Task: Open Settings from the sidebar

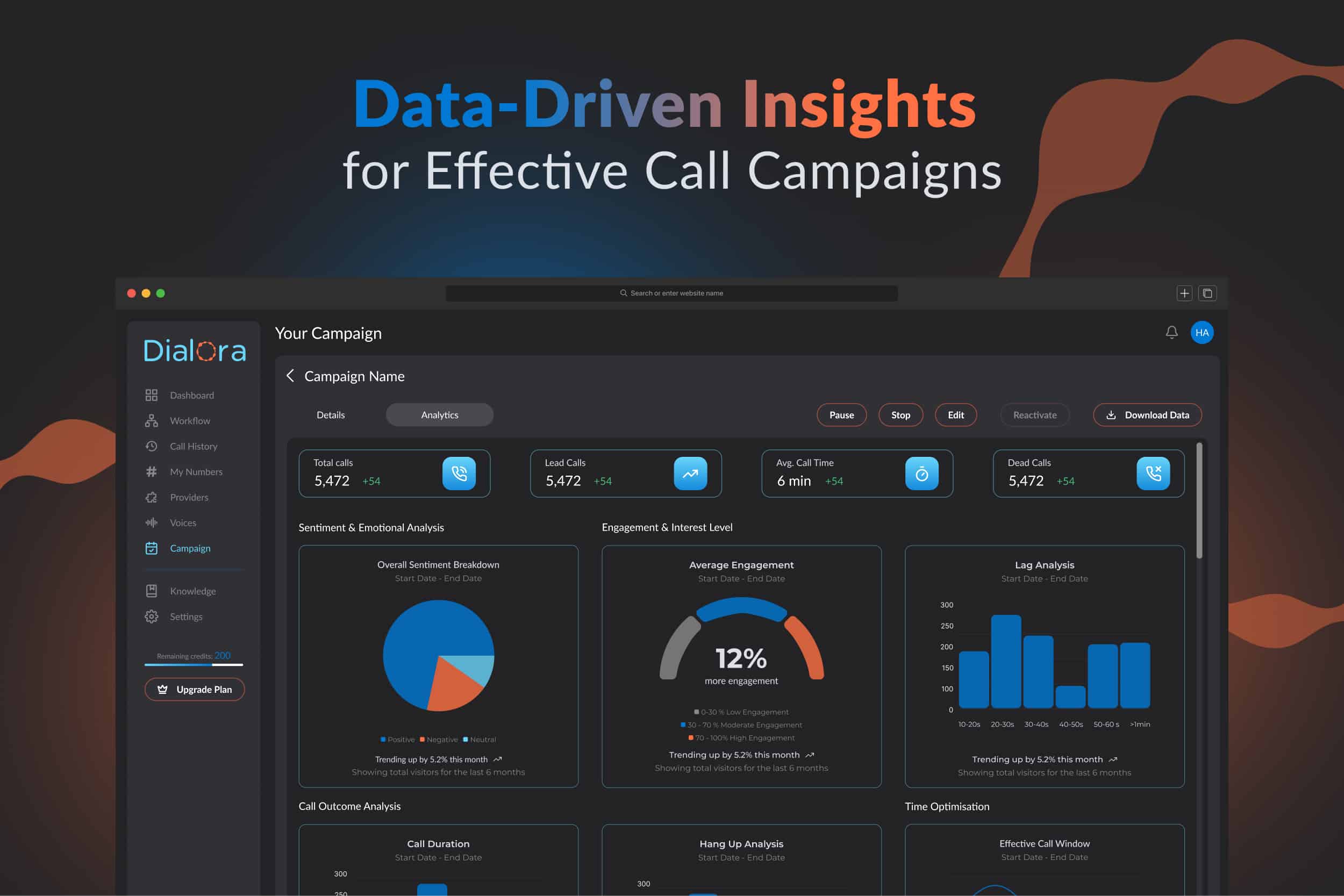Action: [x=185, y=617]
